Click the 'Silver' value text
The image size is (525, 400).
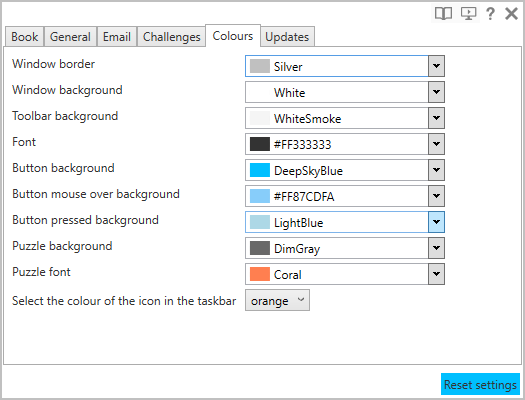(288, 67)
